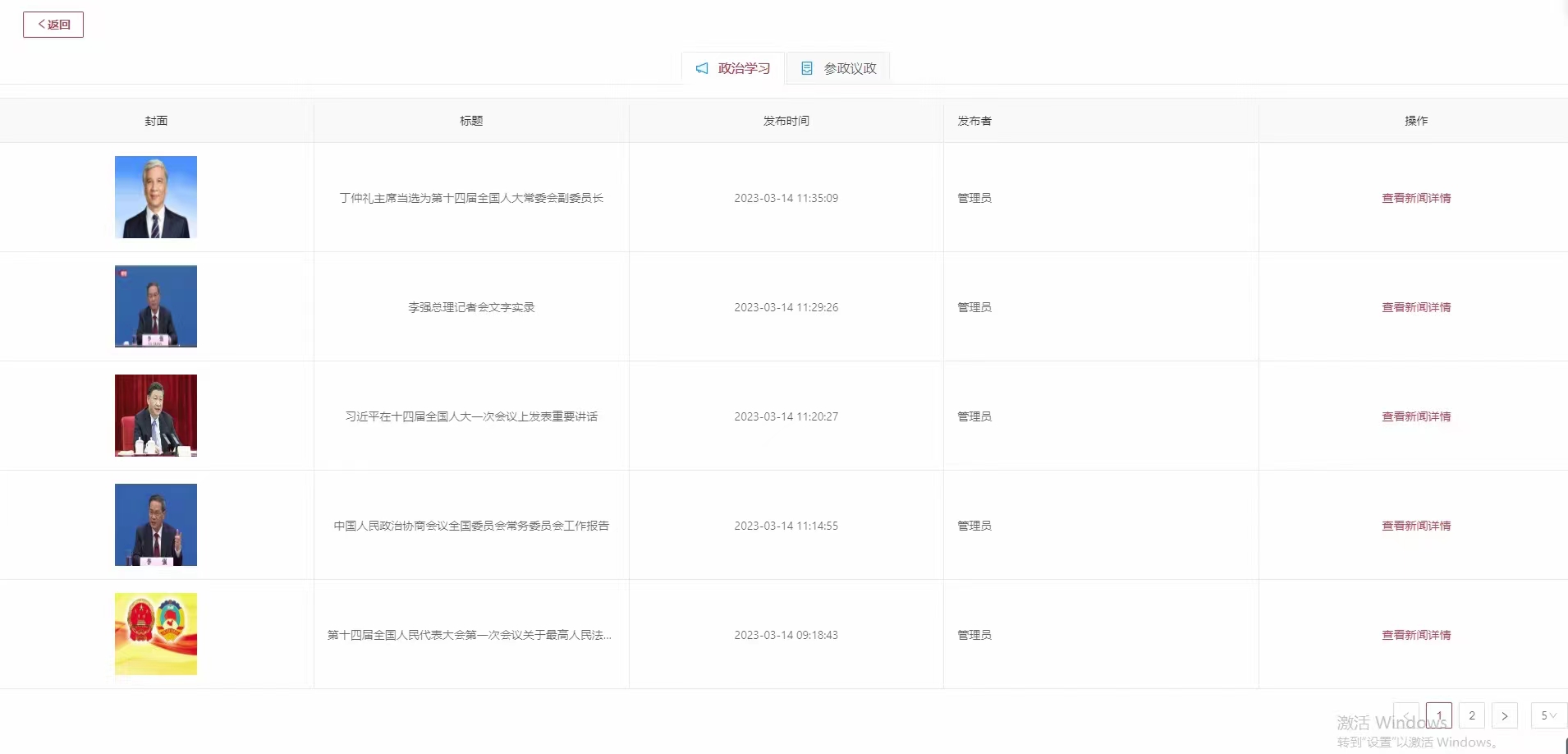The height and width of the screenshot is (754, 1568).
Task: Click cover image for 中国人民政治协商会议 work report row
Action: click(x=156, y=525)
